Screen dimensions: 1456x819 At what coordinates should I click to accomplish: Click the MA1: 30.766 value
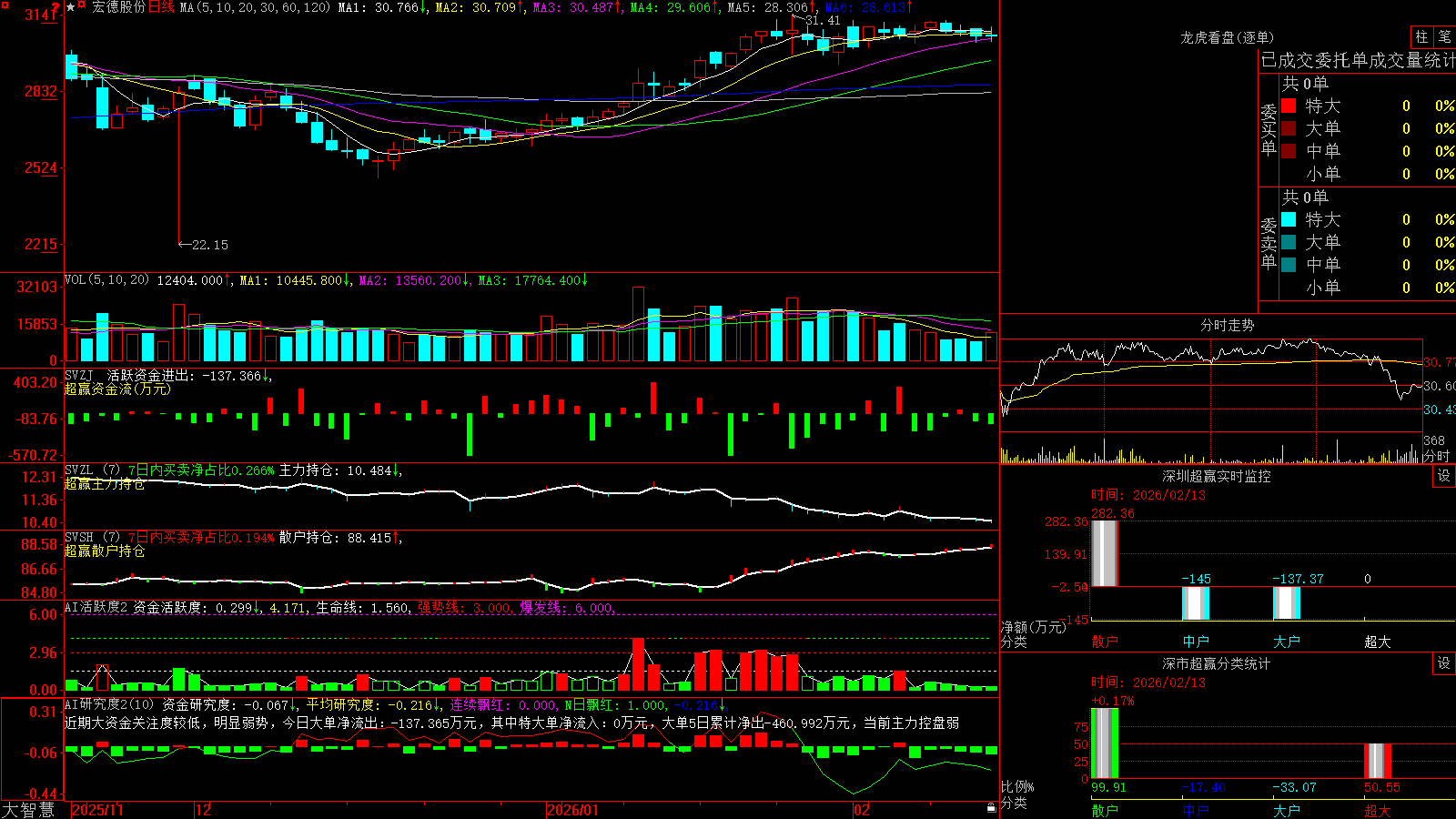382,7
